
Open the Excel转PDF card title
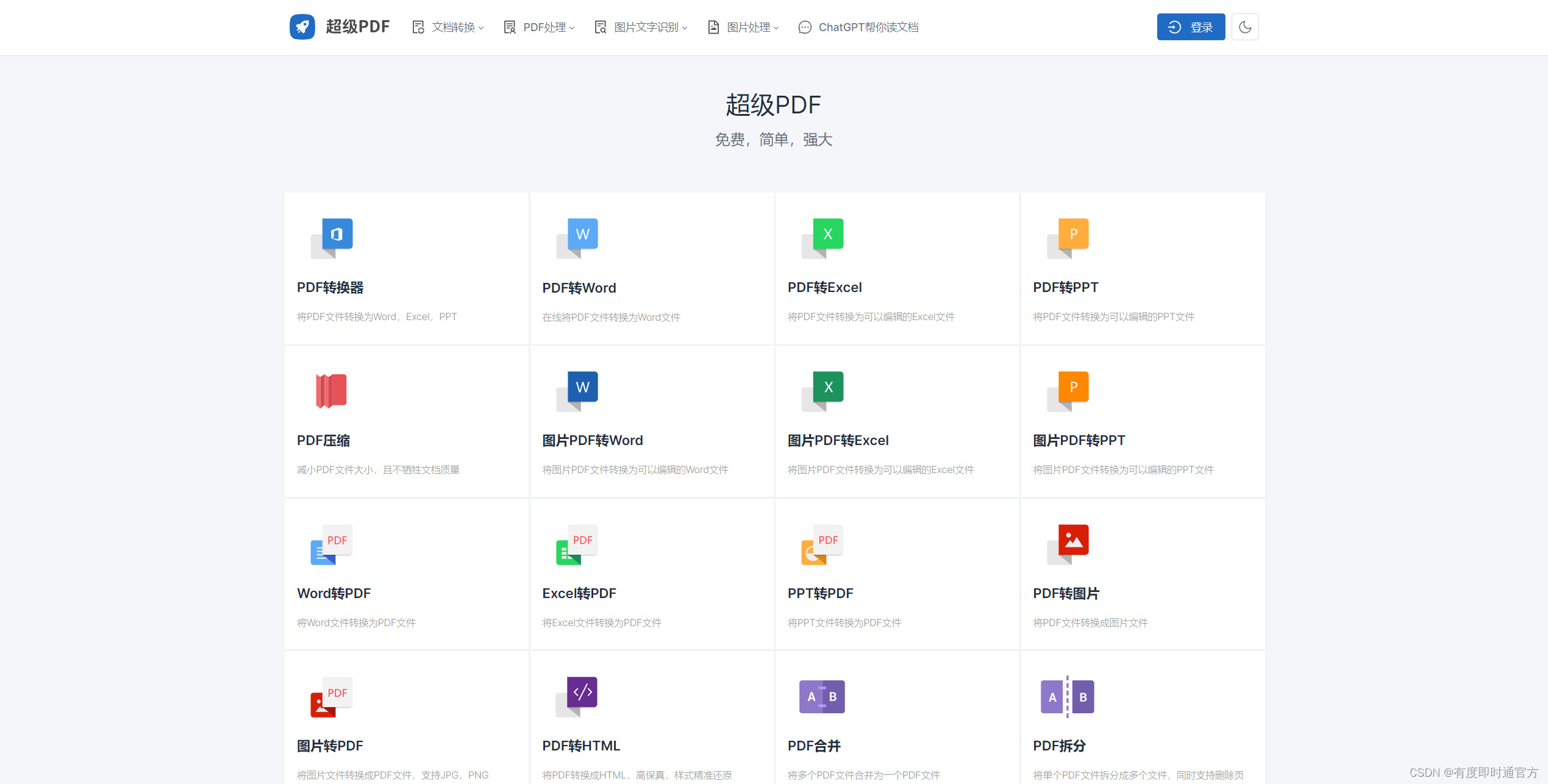pyautogui.click(x=579, y=594)
